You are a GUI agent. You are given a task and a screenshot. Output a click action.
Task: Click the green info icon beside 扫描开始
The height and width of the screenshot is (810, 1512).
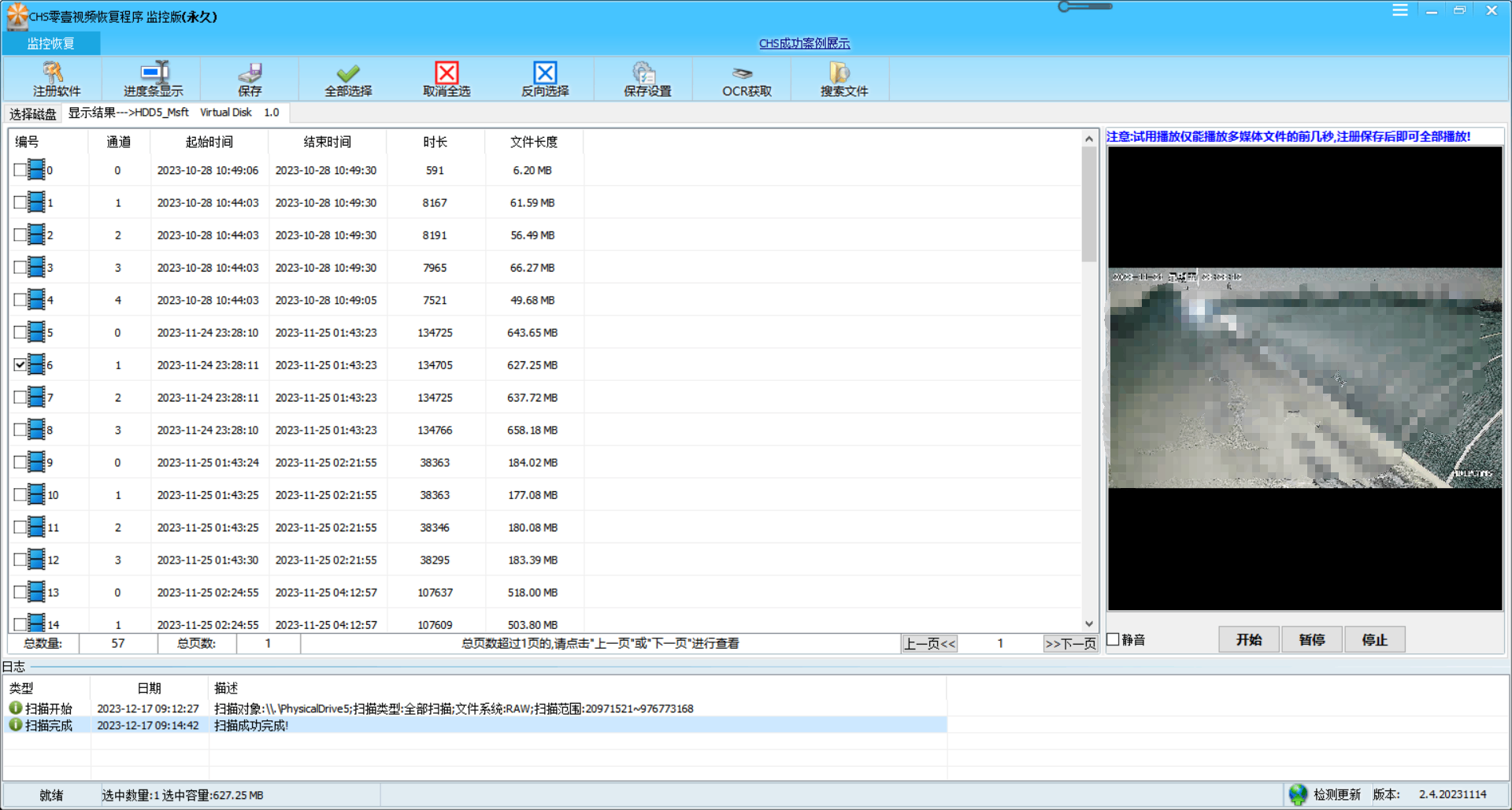coord(15,708)
